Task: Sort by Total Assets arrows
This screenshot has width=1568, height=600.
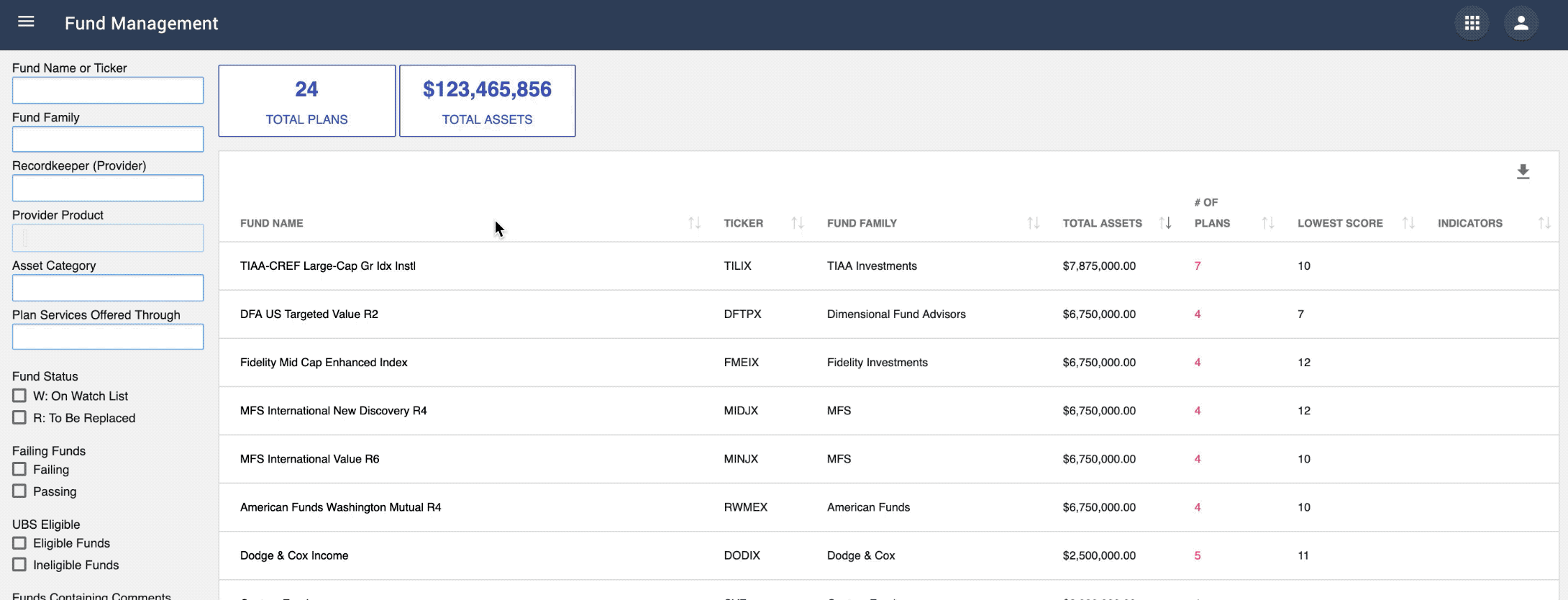Action: [x=1165, y=223]
